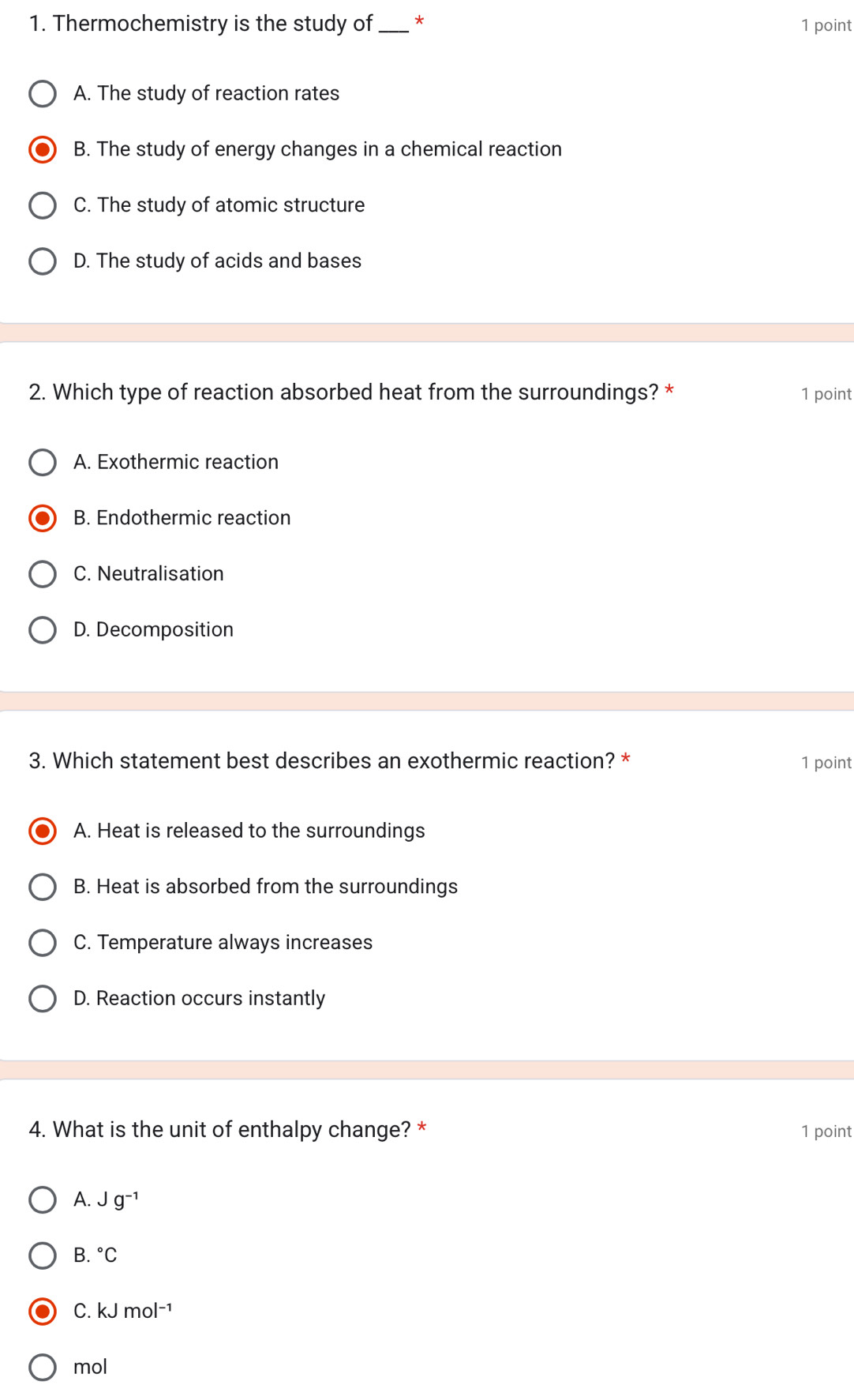Viewport: 854px width, 1400px height.
Task: Choose 'Exothermic reaction' radio button
Action: coord(43,463)
